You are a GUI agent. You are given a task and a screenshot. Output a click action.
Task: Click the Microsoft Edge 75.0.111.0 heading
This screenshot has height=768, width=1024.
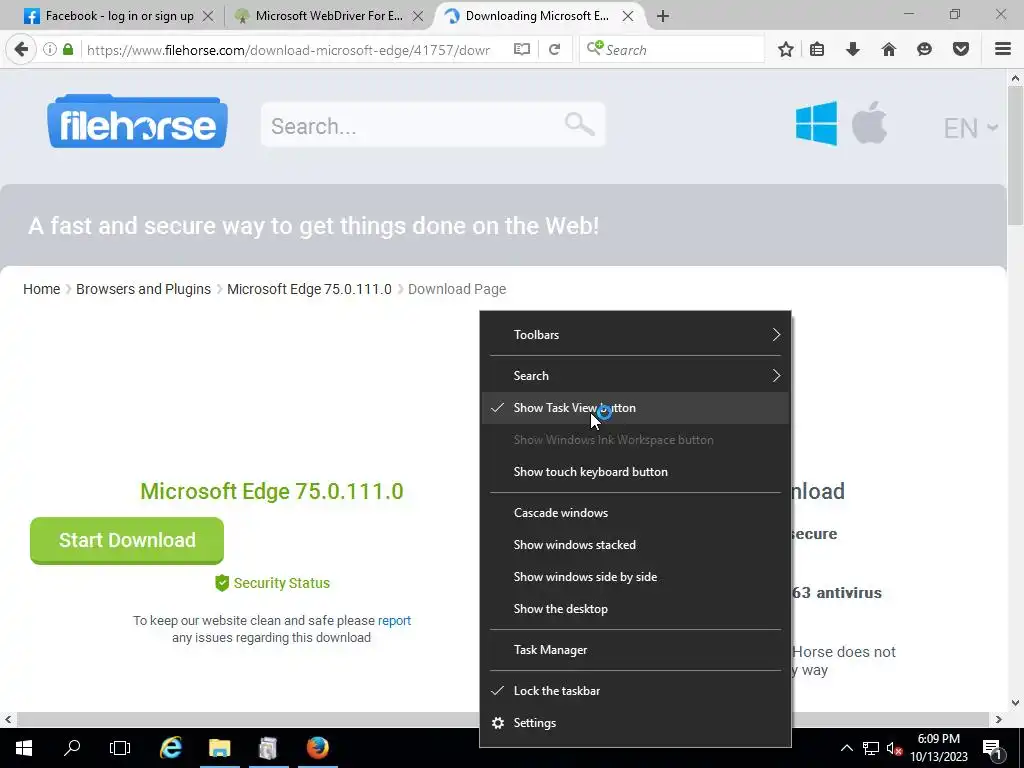point(272,491)
